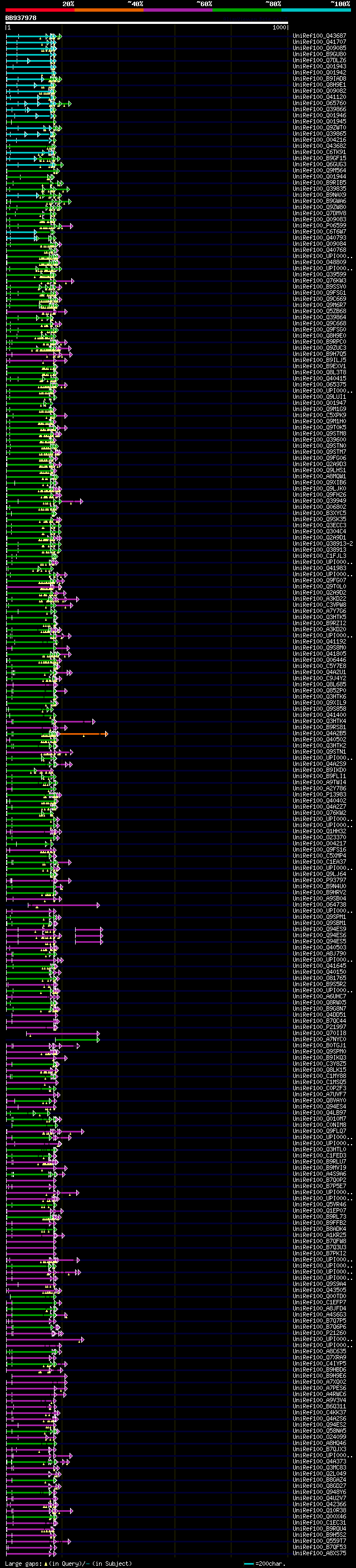Click UniRef100_C6TK91 hit
This screenshot has height=1568, width=356.
(319, 152)
